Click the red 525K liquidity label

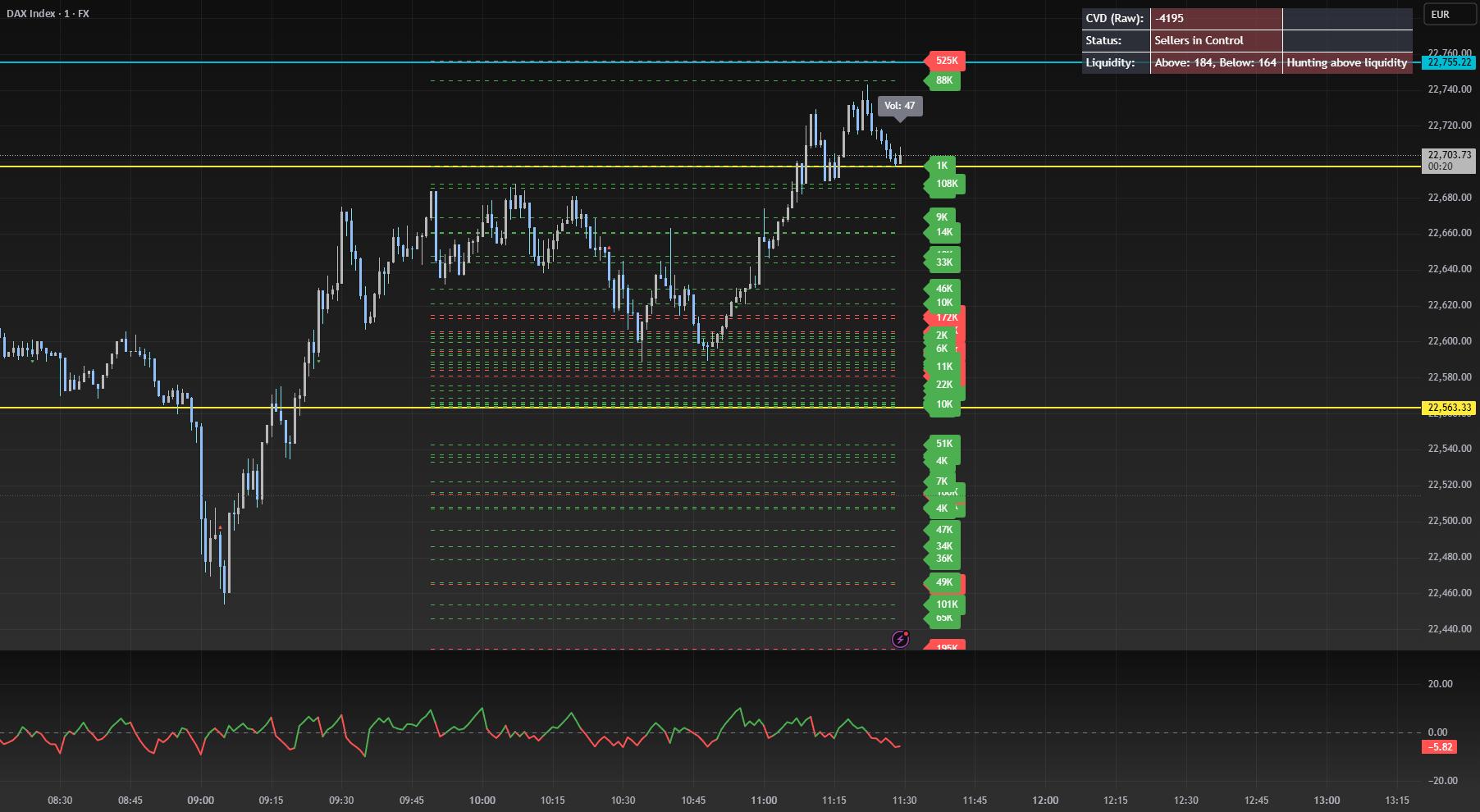946,61
